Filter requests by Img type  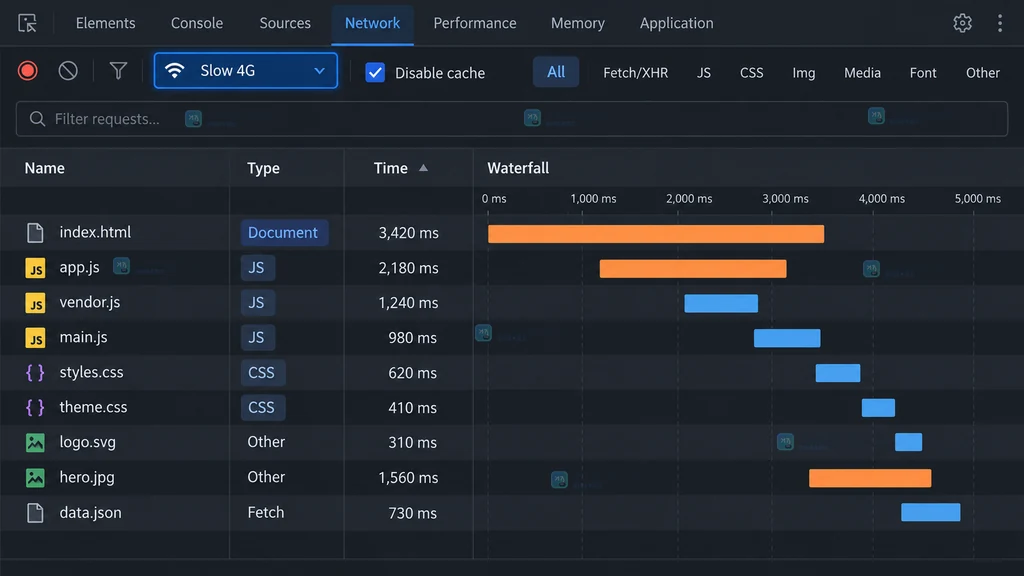[803, 72]
